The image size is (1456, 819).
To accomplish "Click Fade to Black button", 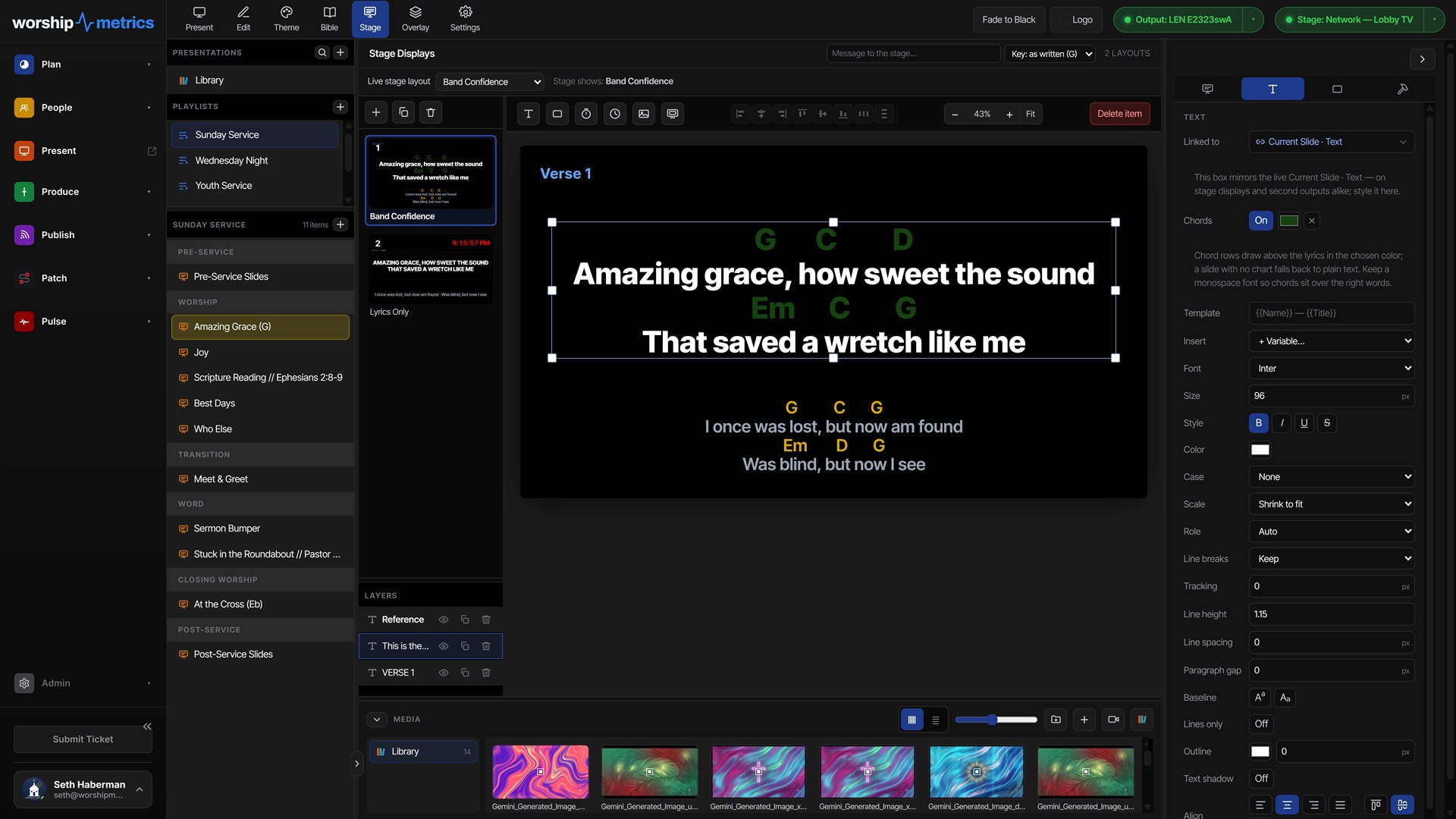I will point(1009,20).
